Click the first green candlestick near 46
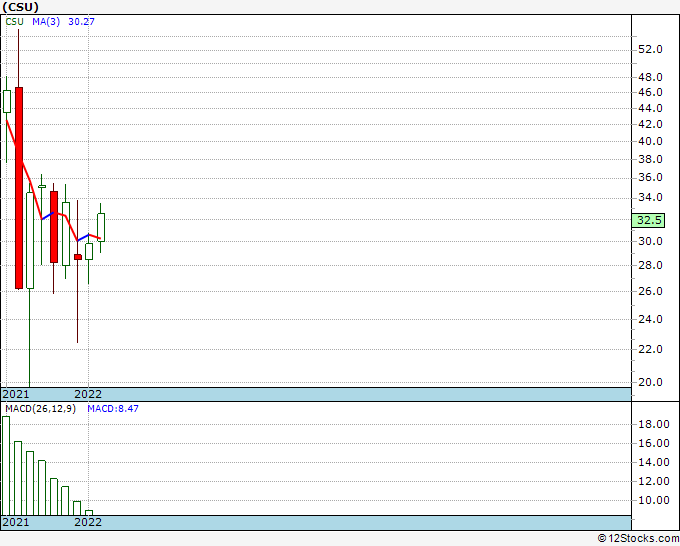 coord(7,101)
